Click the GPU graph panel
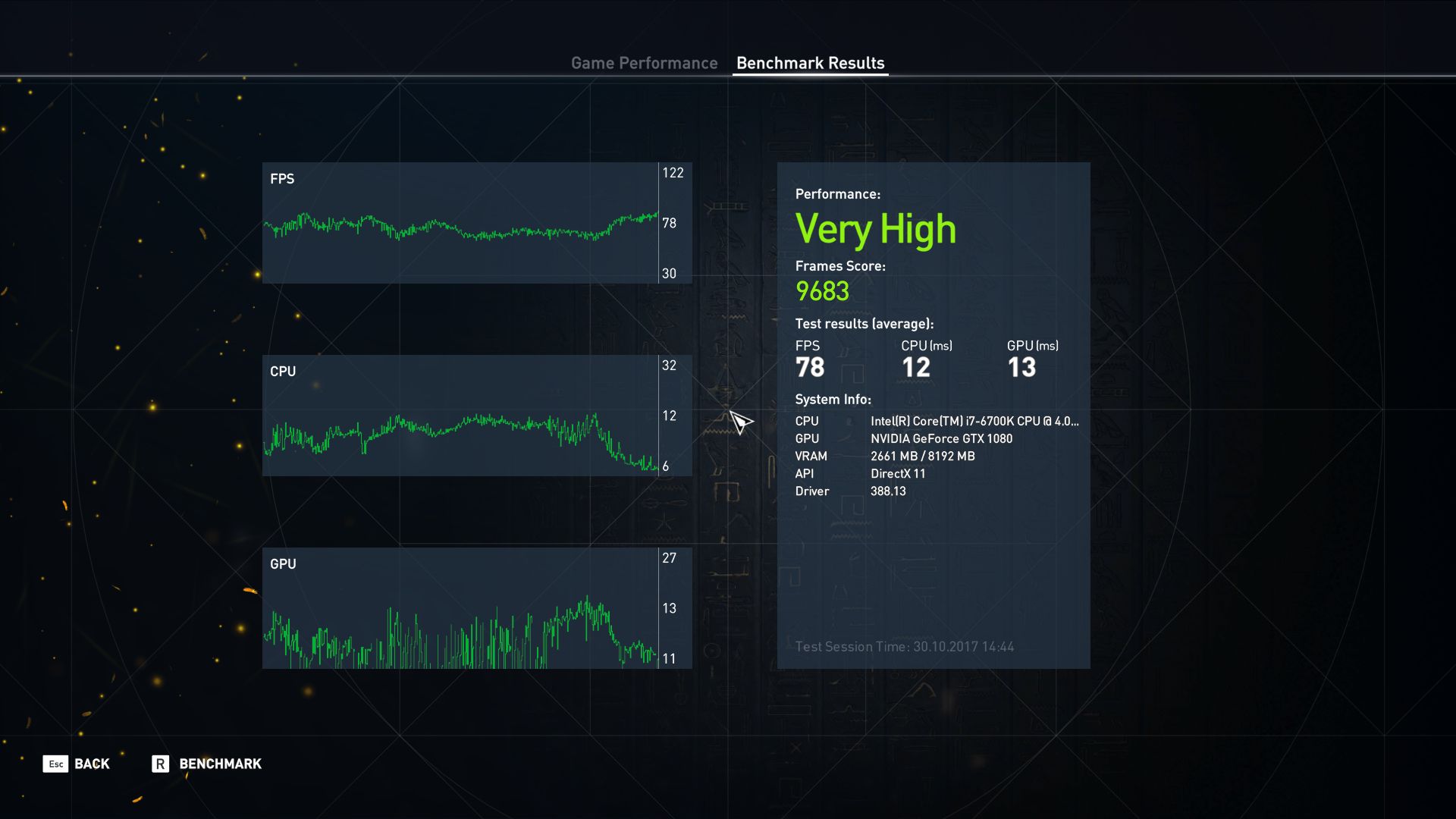Image resolution: width=1456 pixels, height=819 pixels. coord(460,608)
